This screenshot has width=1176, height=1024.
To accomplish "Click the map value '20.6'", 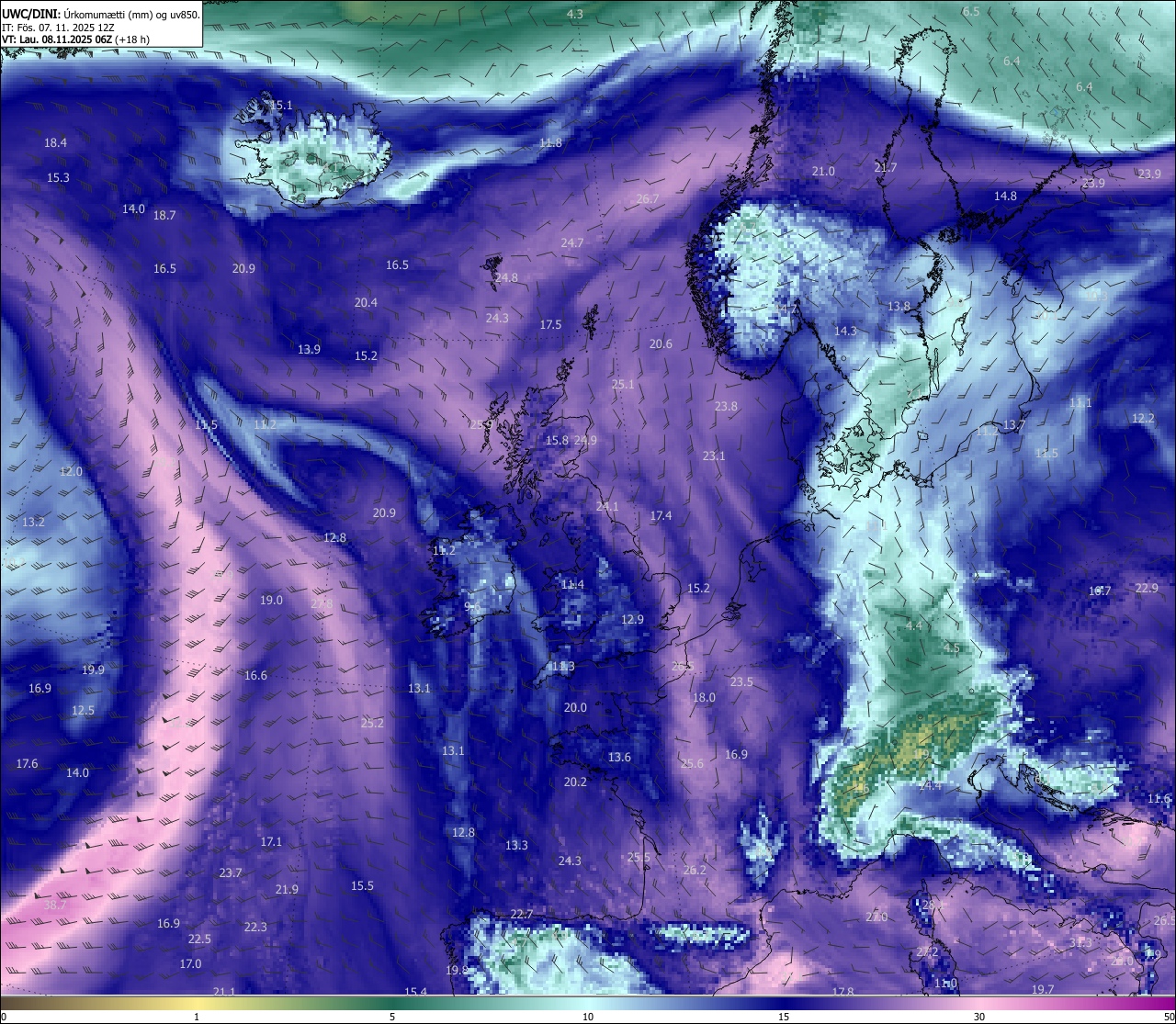I will tap(661, 343).
